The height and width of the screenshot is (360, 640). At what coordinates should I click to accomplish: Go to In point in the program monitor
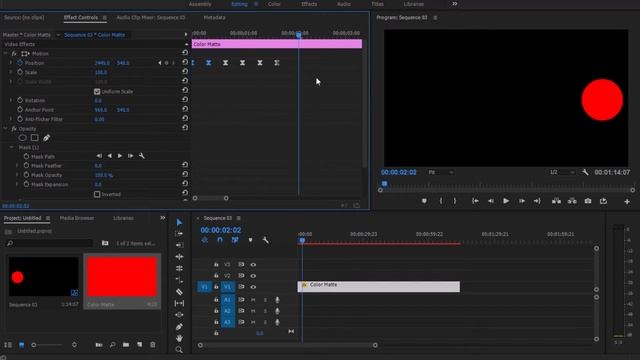[475, 201]
